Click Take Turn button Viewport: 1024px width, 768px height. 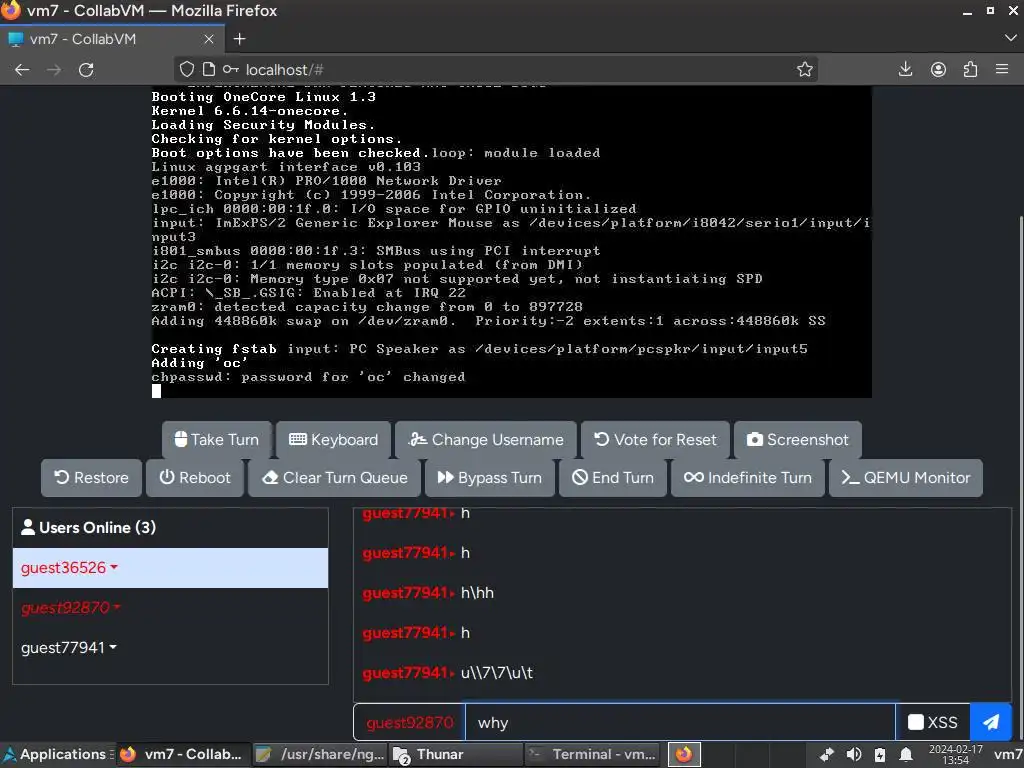click(217, 440)
